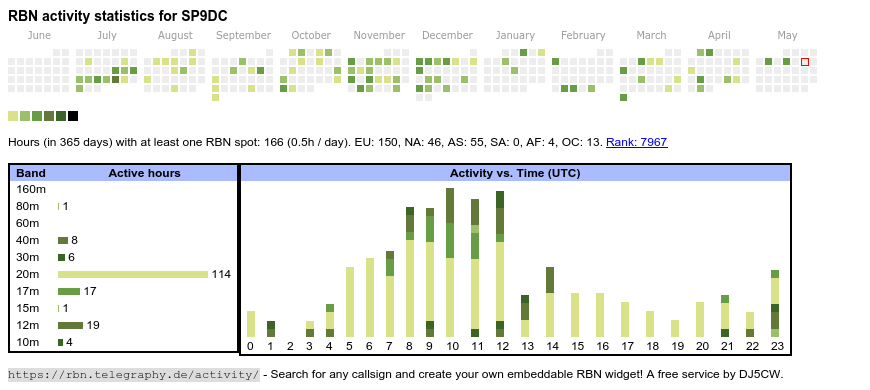Click the 40m band bar showing 8 hours
The image size is (870, 390).
point(63,241)
